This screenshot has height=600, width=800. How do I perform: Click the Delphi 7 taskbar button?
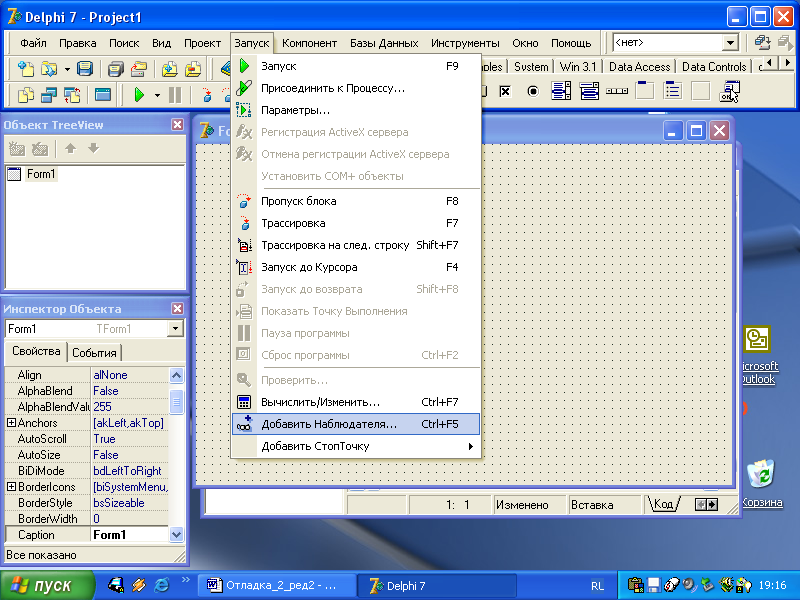click(437, 585)
